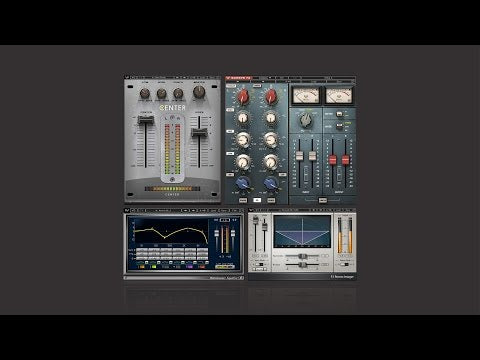Click the left VU meter in Scheps 73
This screenshot has width=480, height=360.
click(306, 96)
